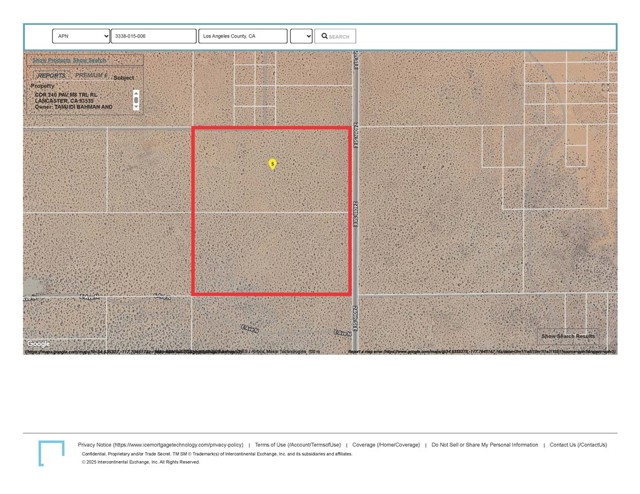Click the Google logo on the map
The height and width of the screenshot is (494, 640).
[x=38, y=344]
